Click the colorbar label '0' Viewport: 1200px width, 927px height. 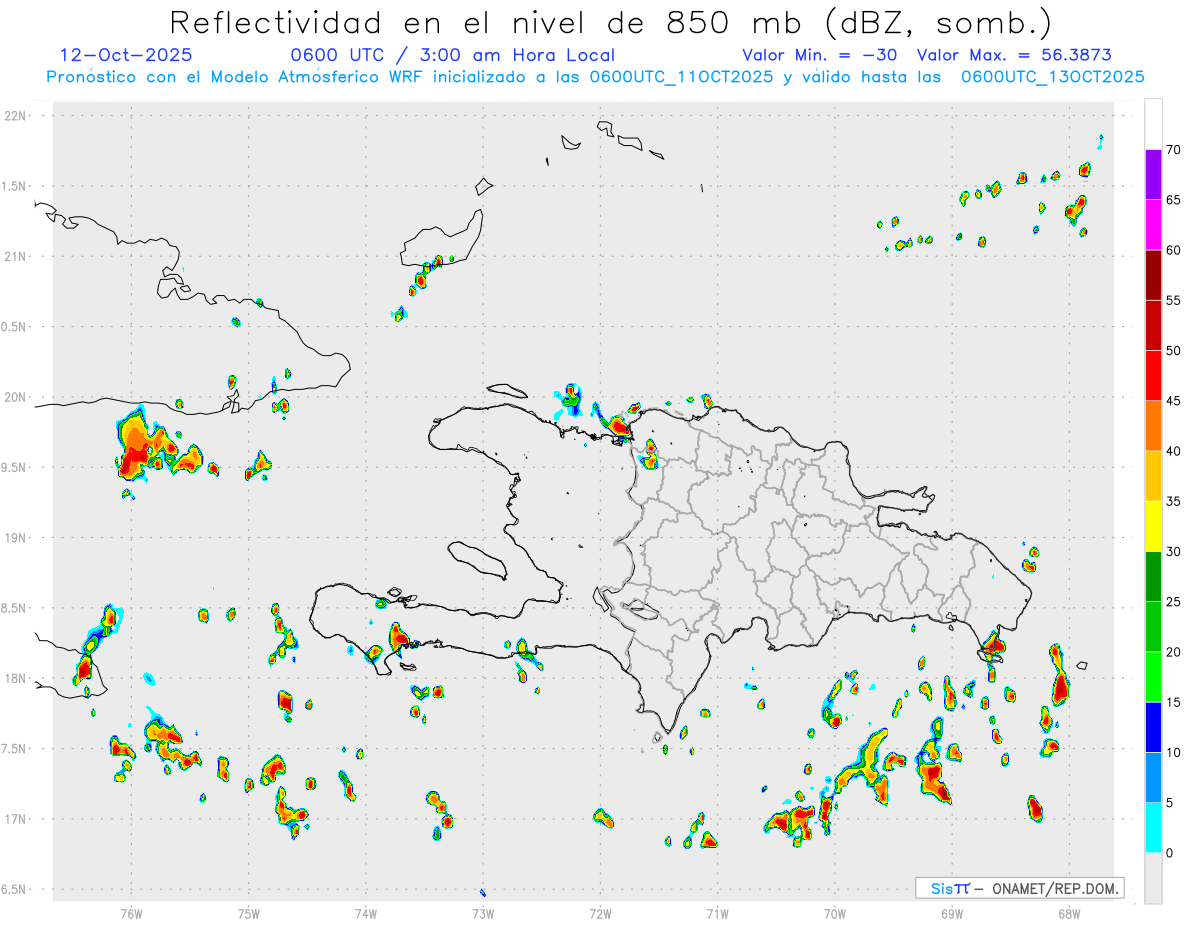click(1170, 853)
